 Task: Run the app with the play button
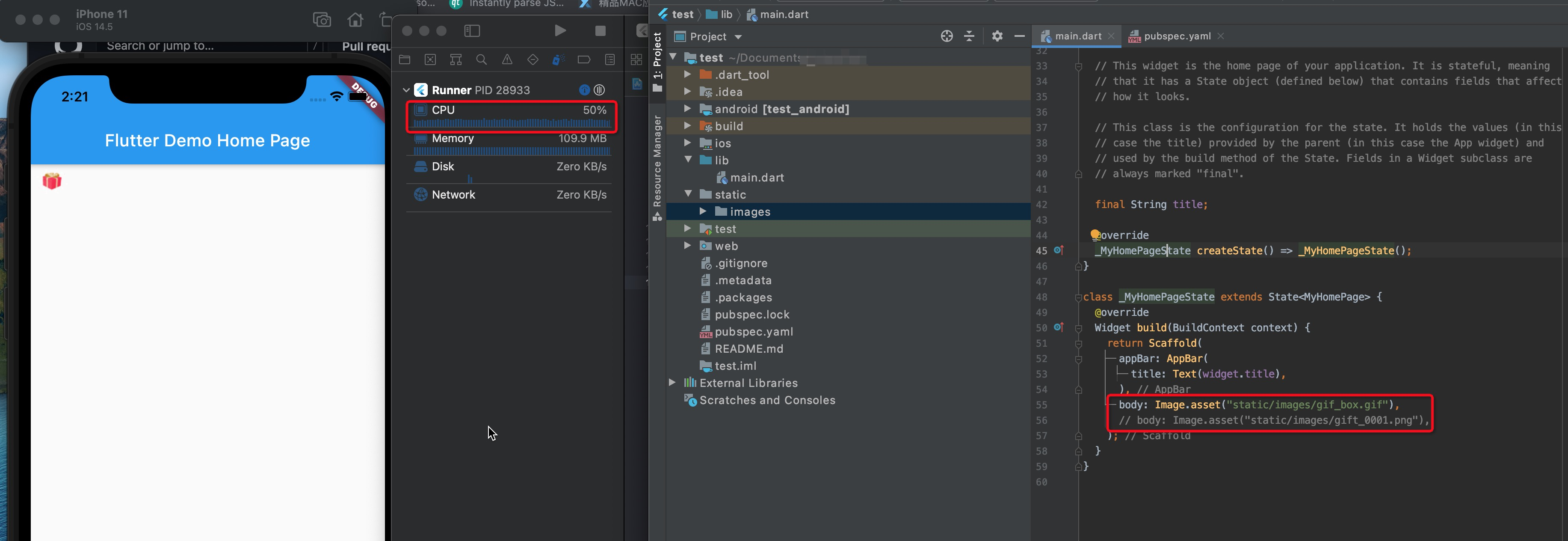(560, 30)
